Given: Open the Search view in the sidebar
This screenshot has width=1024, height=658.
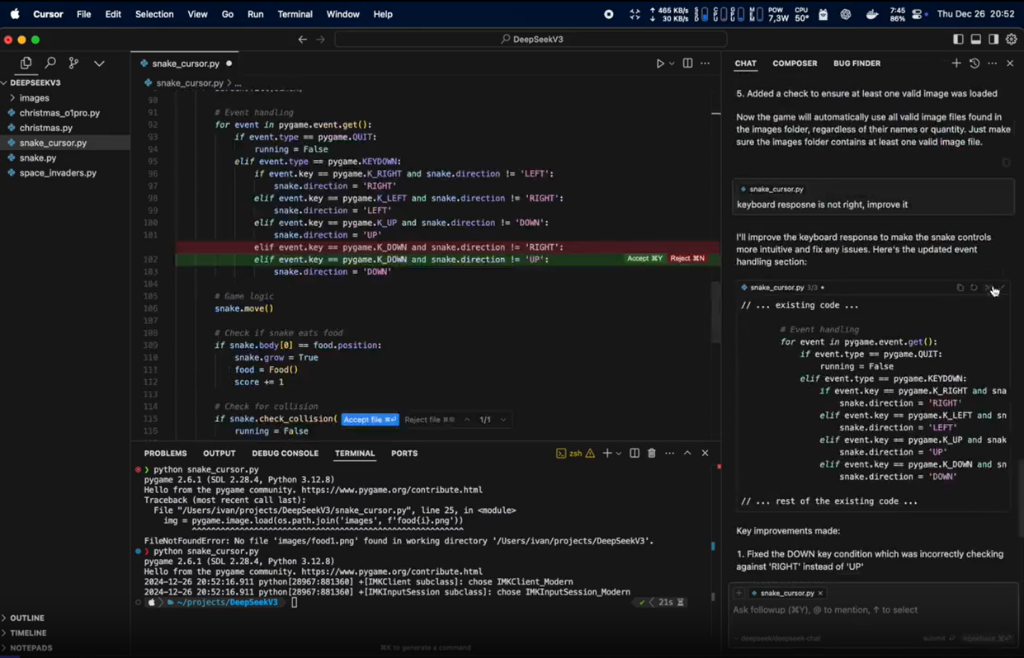Looking at the screenshot, I should [50, 63].
